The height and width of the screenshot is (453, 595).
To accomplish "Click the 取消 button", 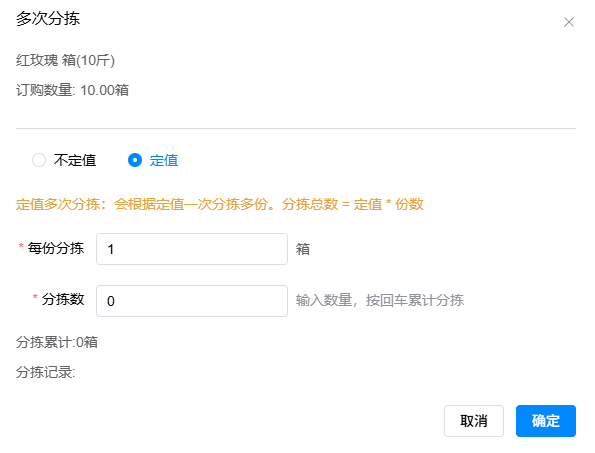I will coord(474,421).
